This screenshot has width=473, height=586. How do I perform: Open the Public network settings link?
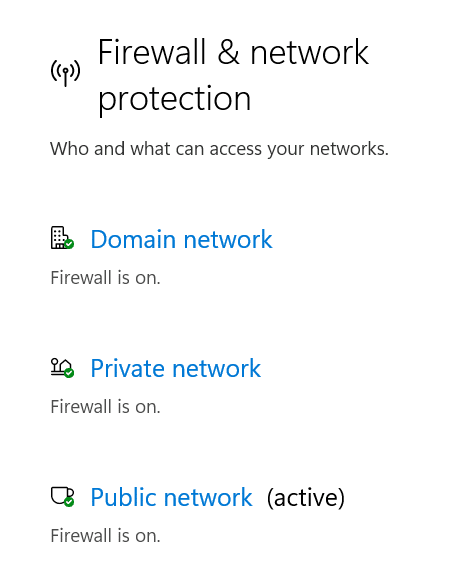(171, 497)
